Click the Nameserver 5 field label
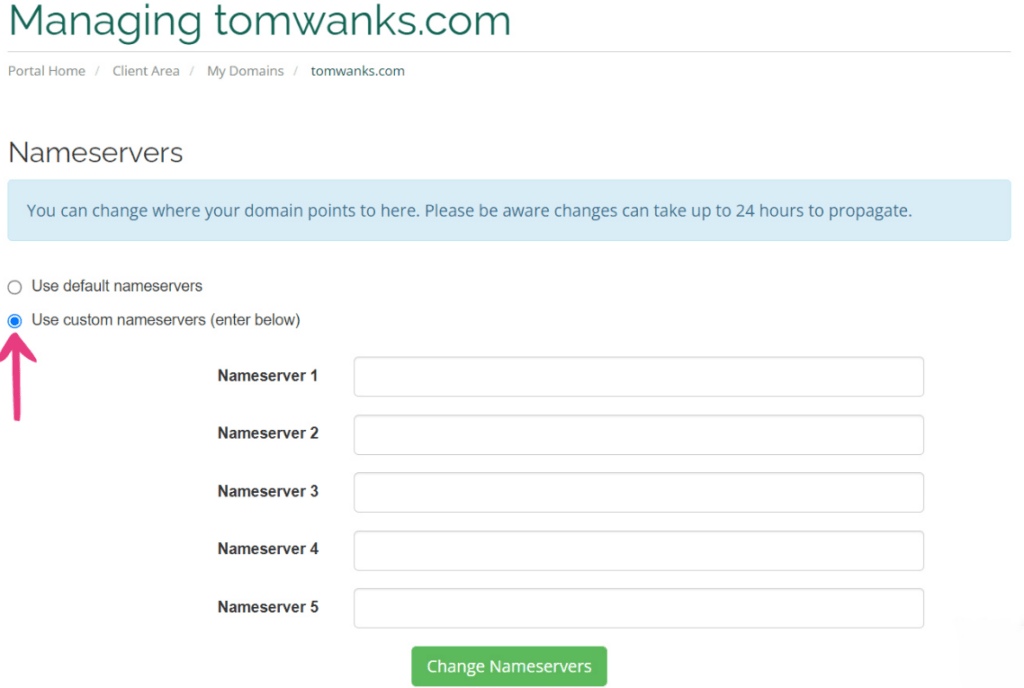 (267, 608)
